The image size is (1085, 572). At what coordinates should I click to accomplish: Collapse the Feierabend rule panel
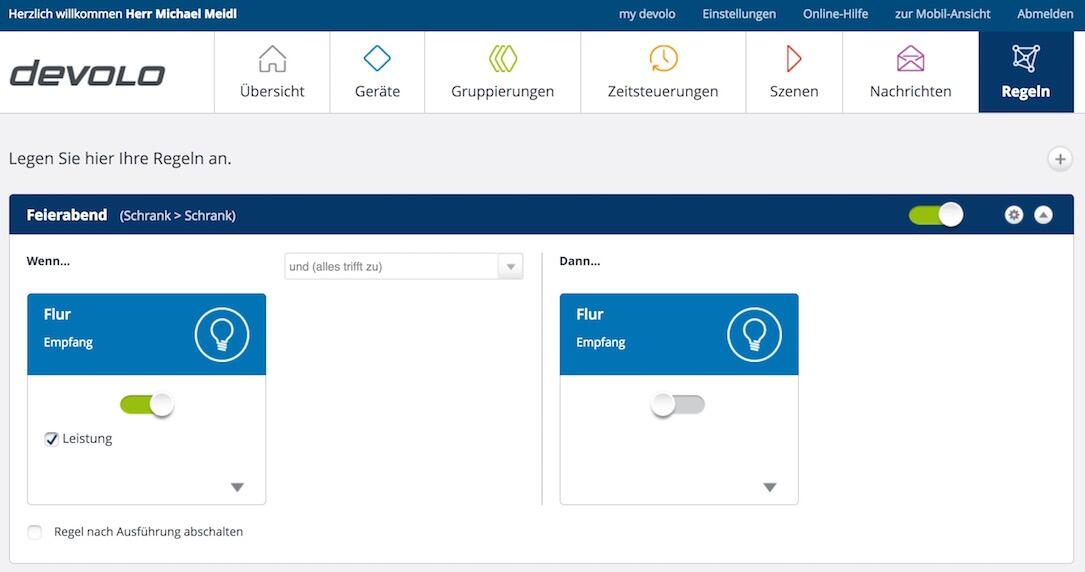click(1043, 215)
